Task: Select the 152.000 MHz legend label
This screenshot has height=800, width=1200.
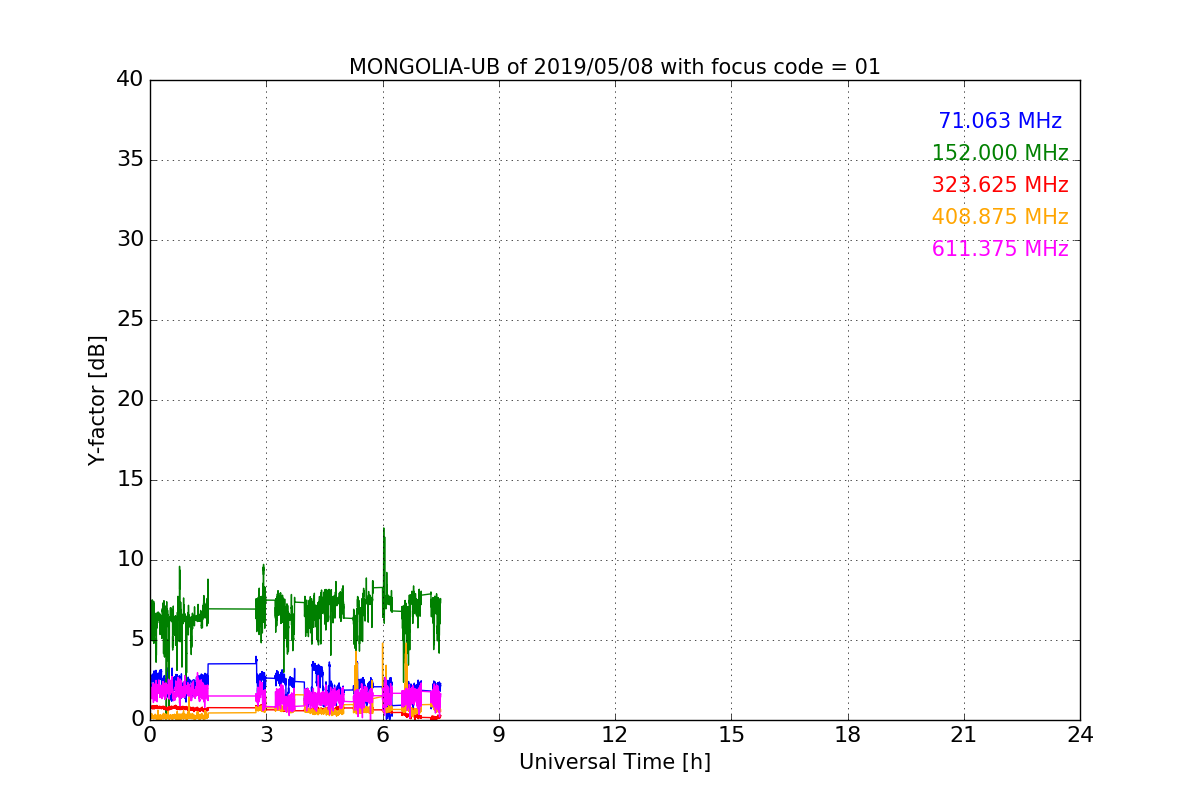Action: tap(1000, 153)
